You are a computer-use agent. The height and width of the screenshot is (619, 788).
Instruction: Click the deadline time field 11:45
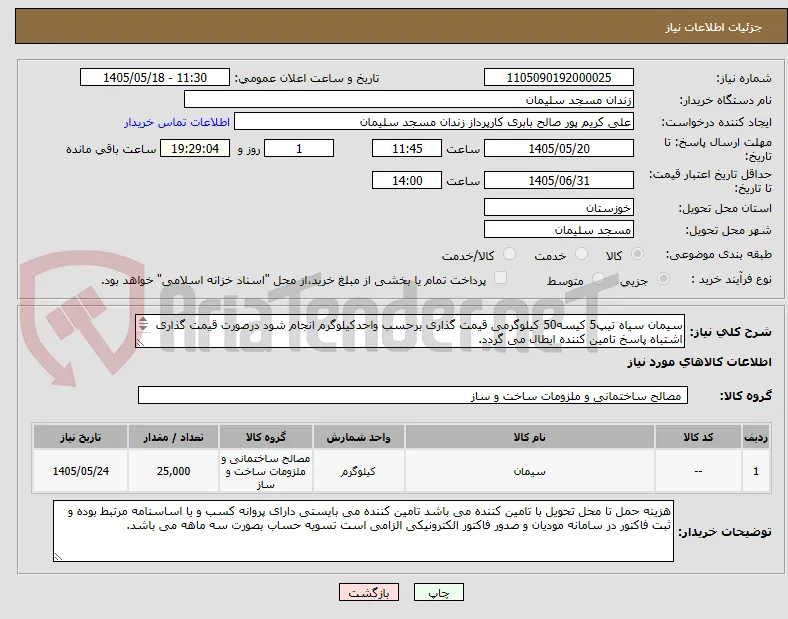pos(407,149)
